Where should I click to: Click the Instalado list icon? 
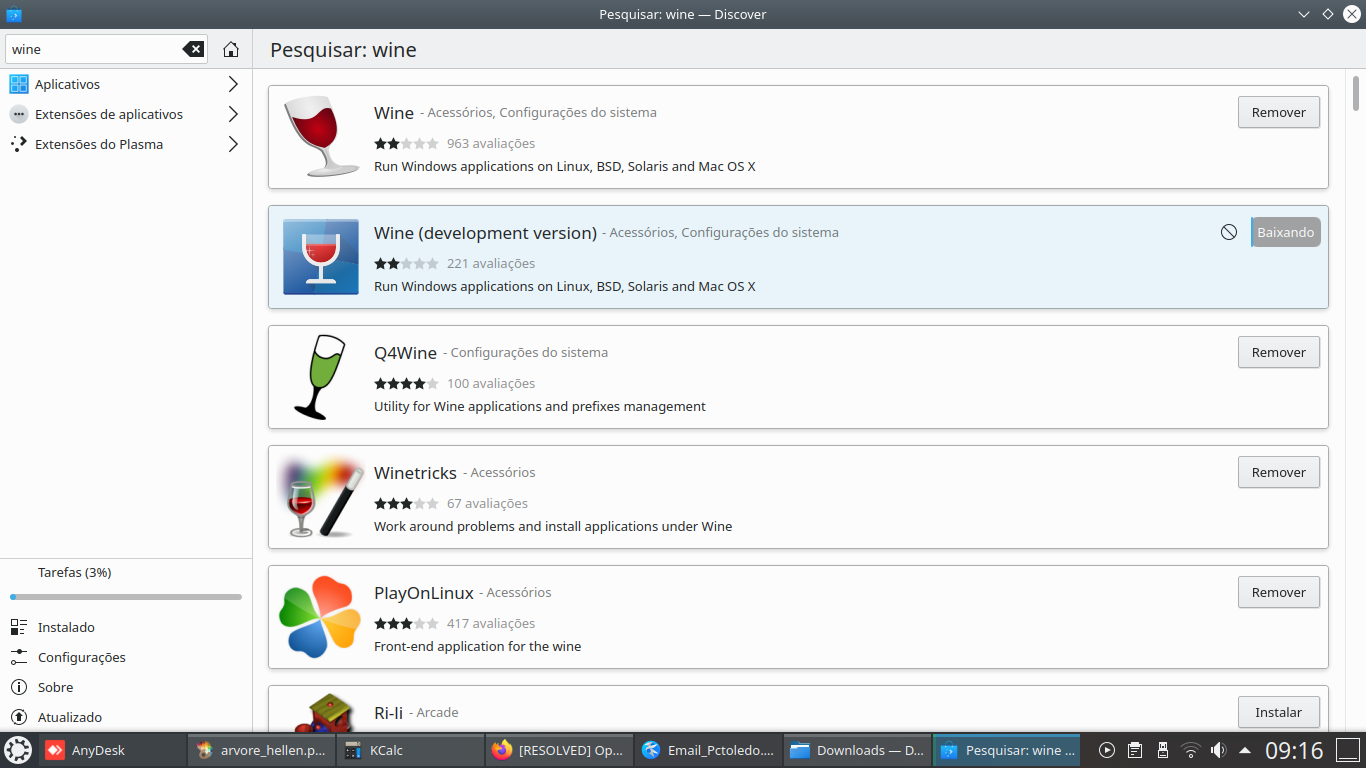[19, 627]
